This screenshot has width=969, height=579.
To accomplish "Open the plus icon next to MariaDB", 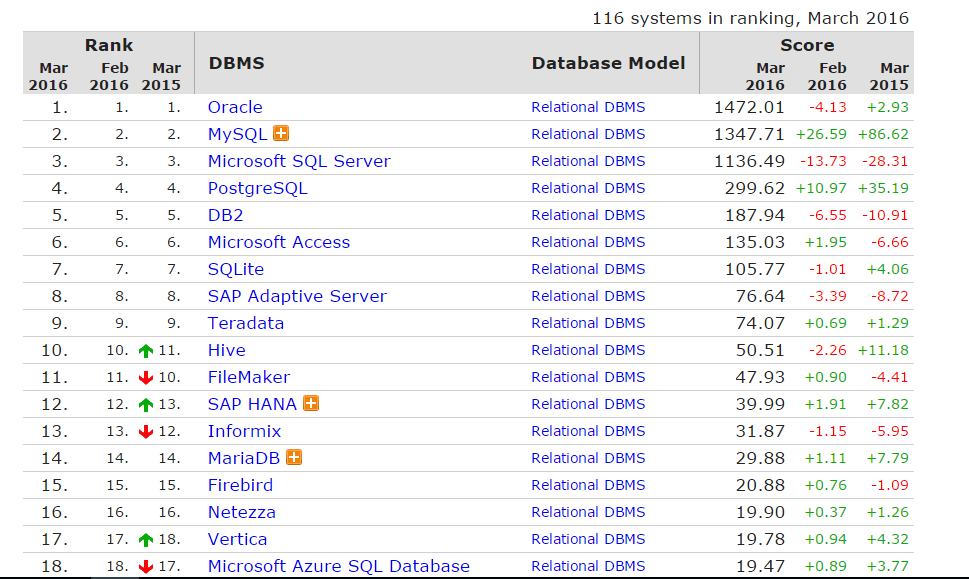I will point(296,458).
